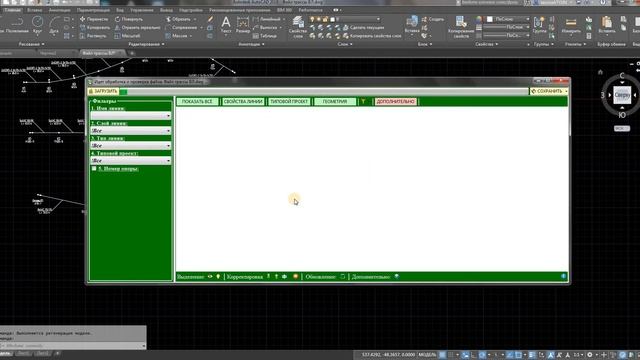Click the Move (Перенести) tool

tap(94, 19)
